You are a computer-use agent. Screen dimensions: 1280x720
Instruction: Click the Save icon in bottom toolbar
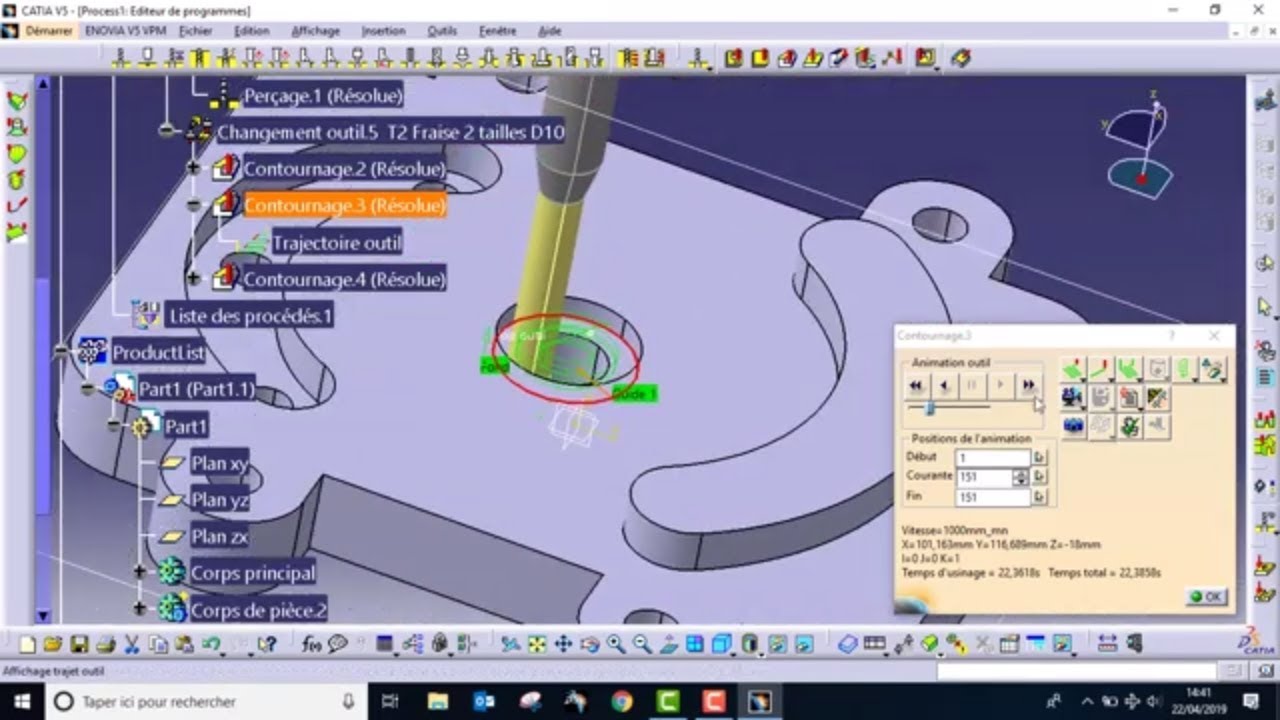(79, 645)
